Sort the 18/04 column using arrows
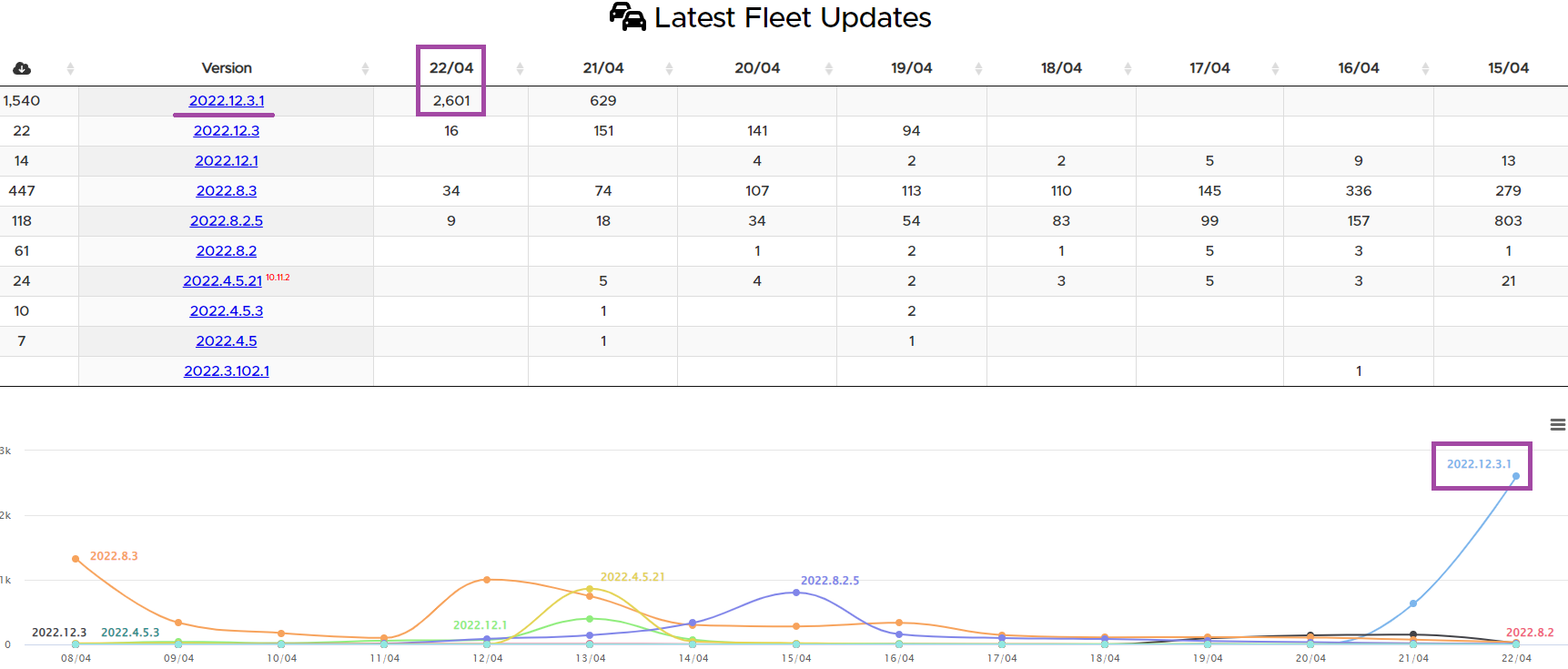Viewport: 1568px width, 669px height. (1128, 68)
